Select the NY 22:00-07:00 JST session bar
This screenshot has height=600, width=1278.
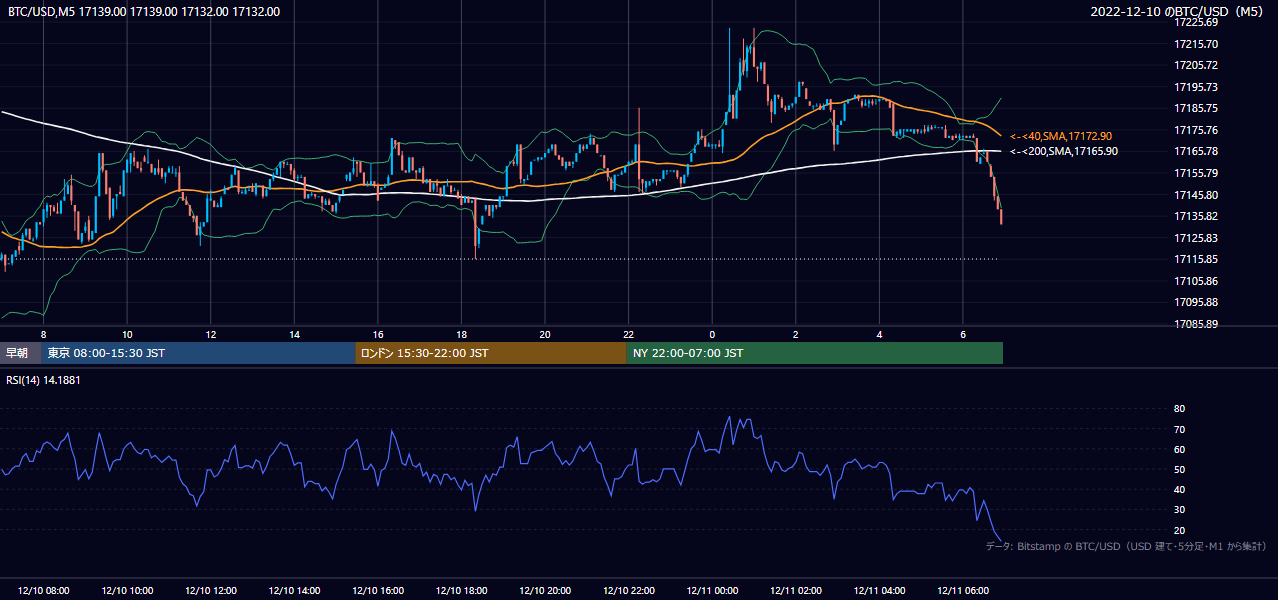click(x=815, y=353)
